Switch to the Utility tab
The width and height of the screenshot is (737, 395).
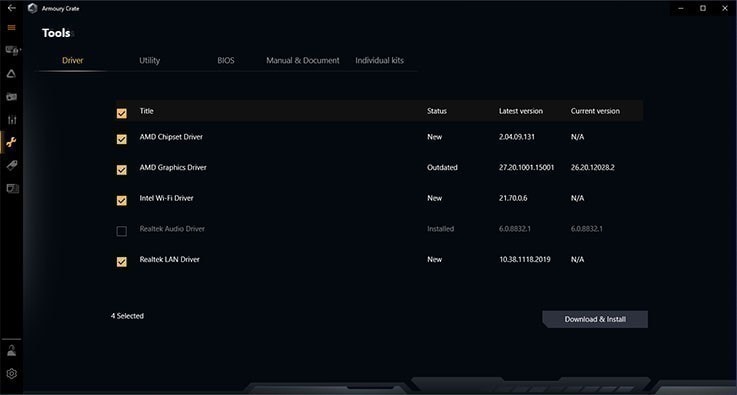tap(149, 60)
